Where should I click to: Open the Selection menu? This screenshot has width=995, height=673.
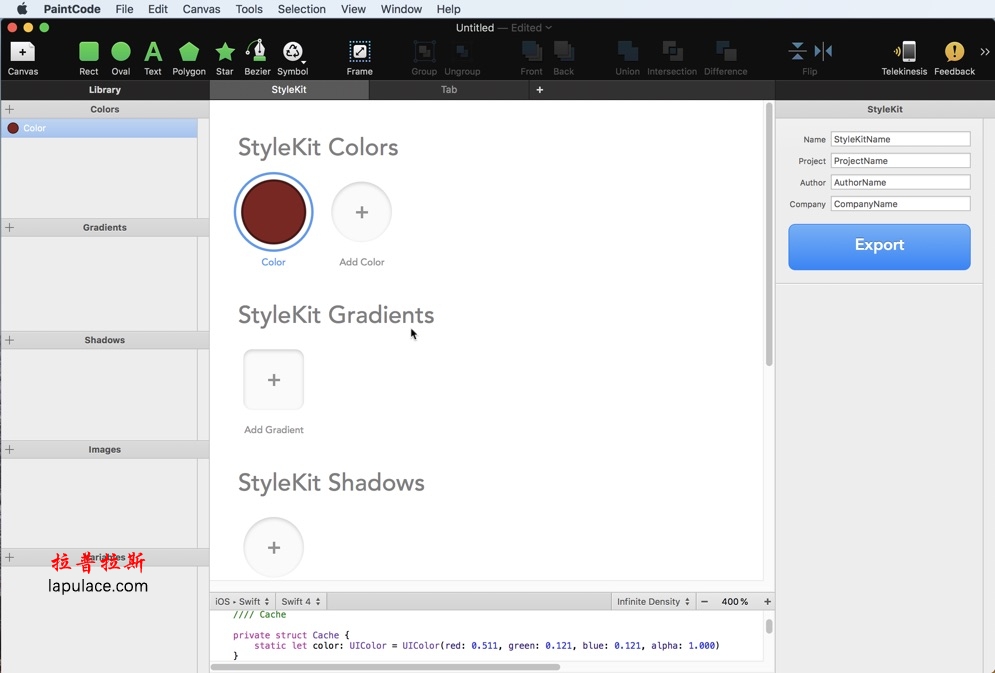[x=301, y=9]
